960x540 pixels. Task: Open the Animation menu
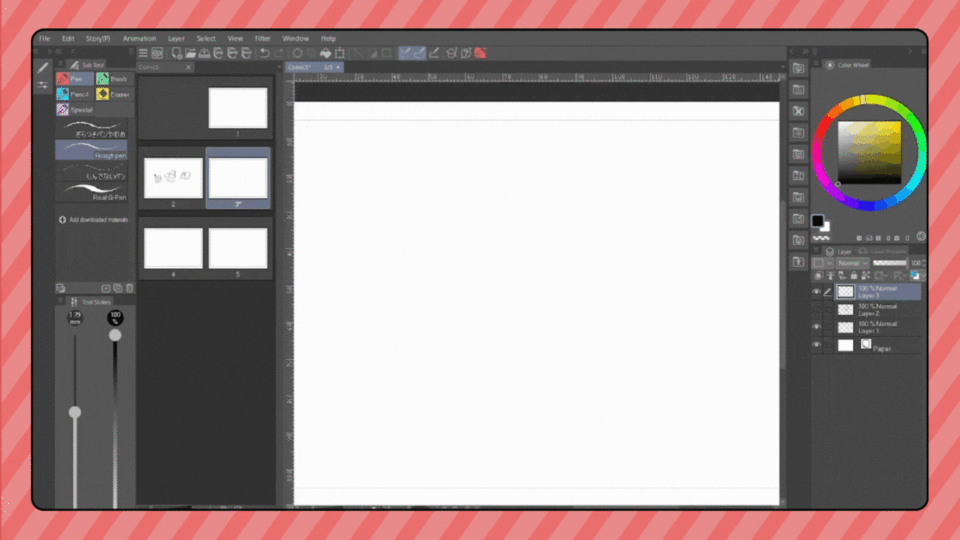(x=140, y=39)
